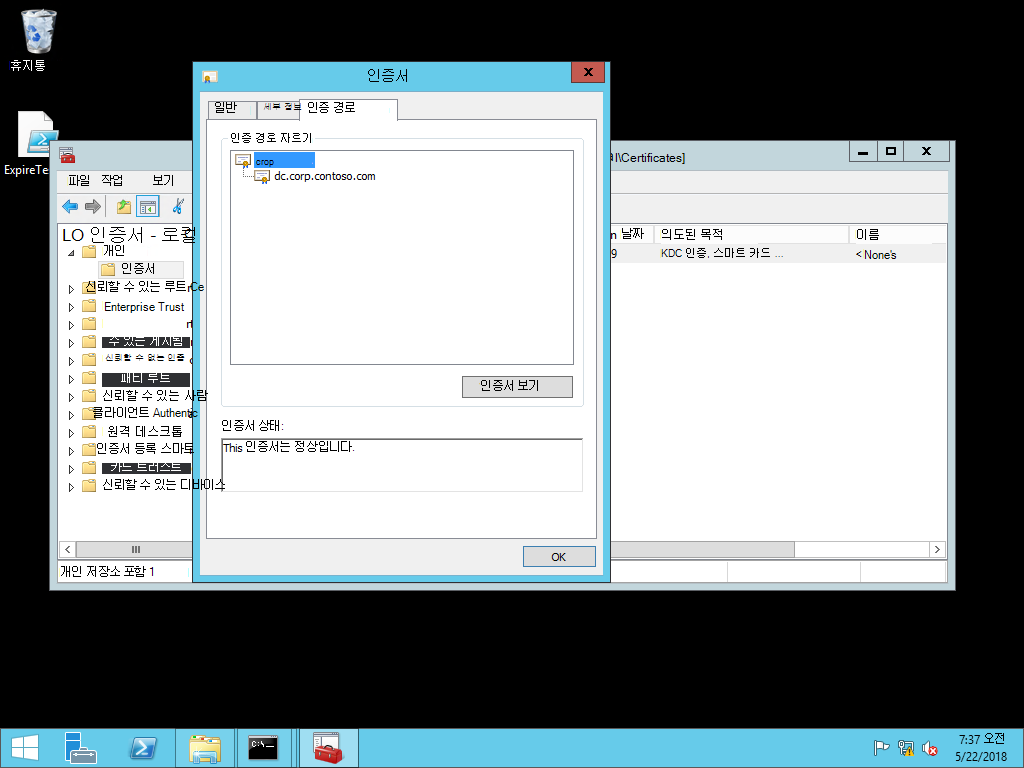Open the Recycle Bin desktop icon
Screen dimensions: 1024x768
pyautogui.click(x=38, y=31)
